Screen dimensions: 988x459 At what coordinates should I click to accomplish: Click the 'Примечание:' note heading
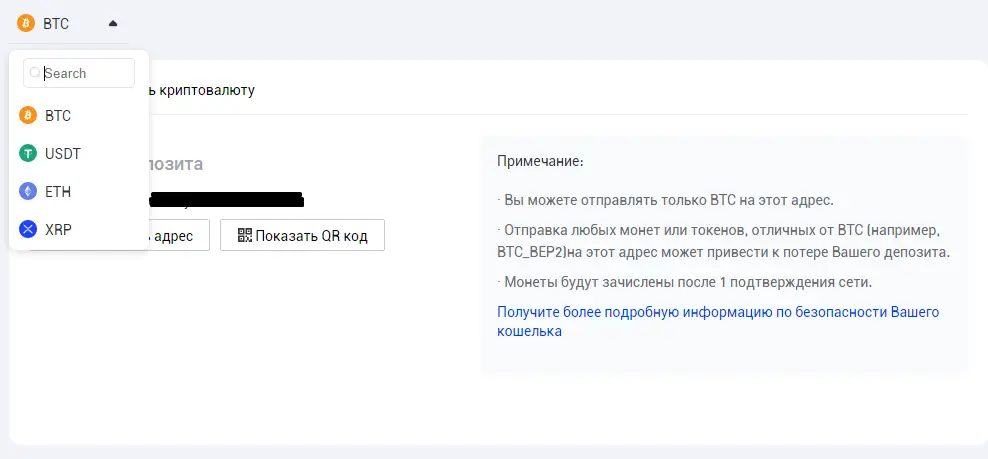tap(541, 161)
